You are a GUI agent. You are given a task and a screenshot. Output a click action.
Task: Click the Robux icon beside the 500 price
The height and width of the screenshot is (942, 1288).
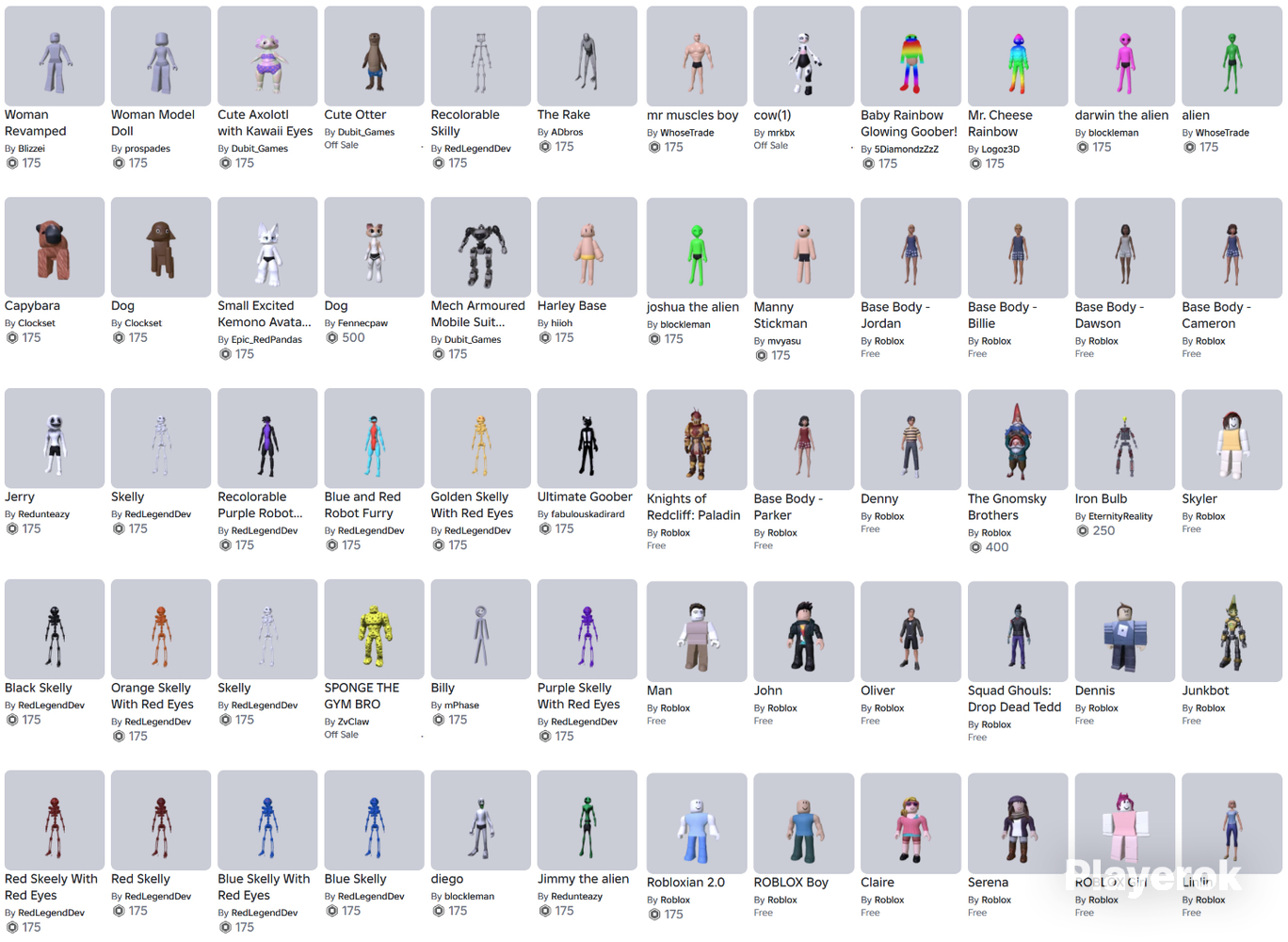coord(331,337)
